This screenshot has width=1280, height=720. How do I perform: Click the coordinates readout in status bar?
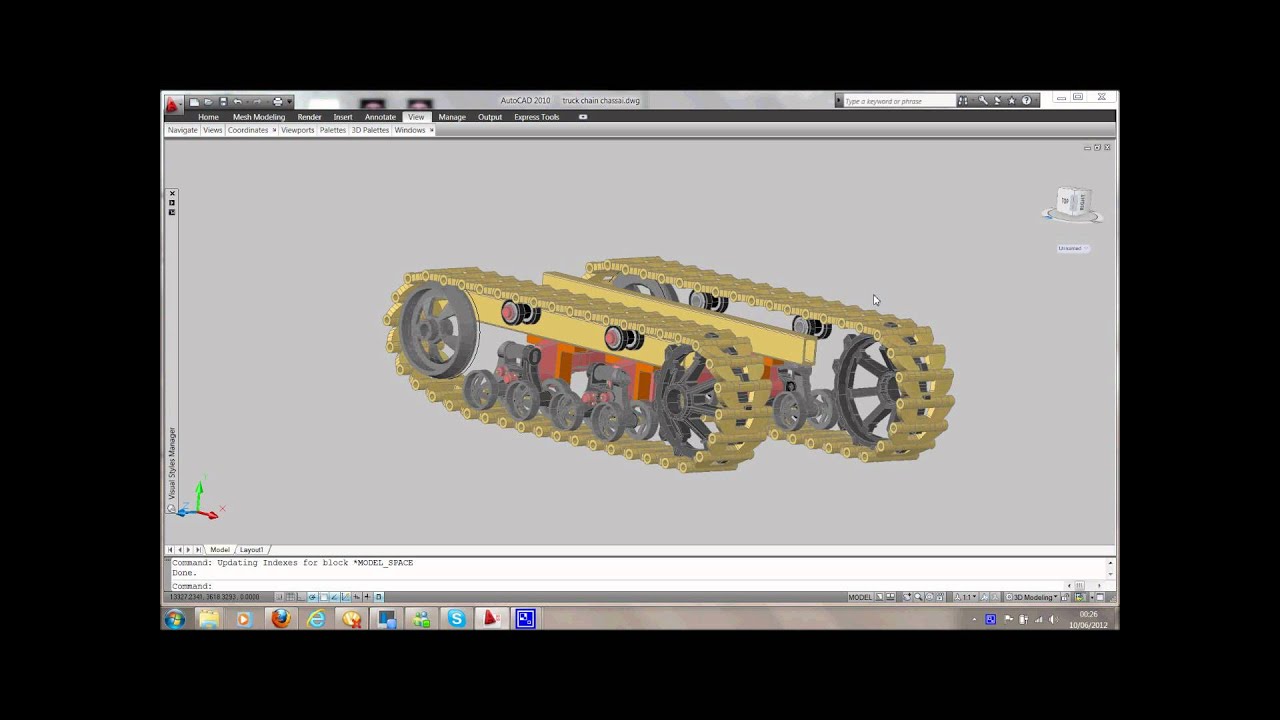point(214,597)
